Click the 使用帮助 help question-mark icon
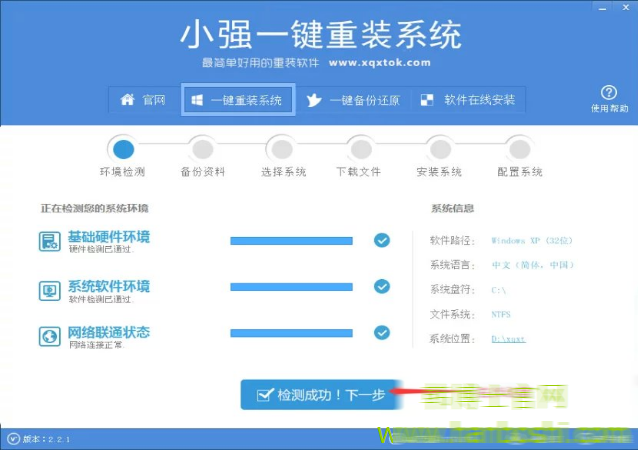Viewport: 638px width, 450px height. (608, 93)
